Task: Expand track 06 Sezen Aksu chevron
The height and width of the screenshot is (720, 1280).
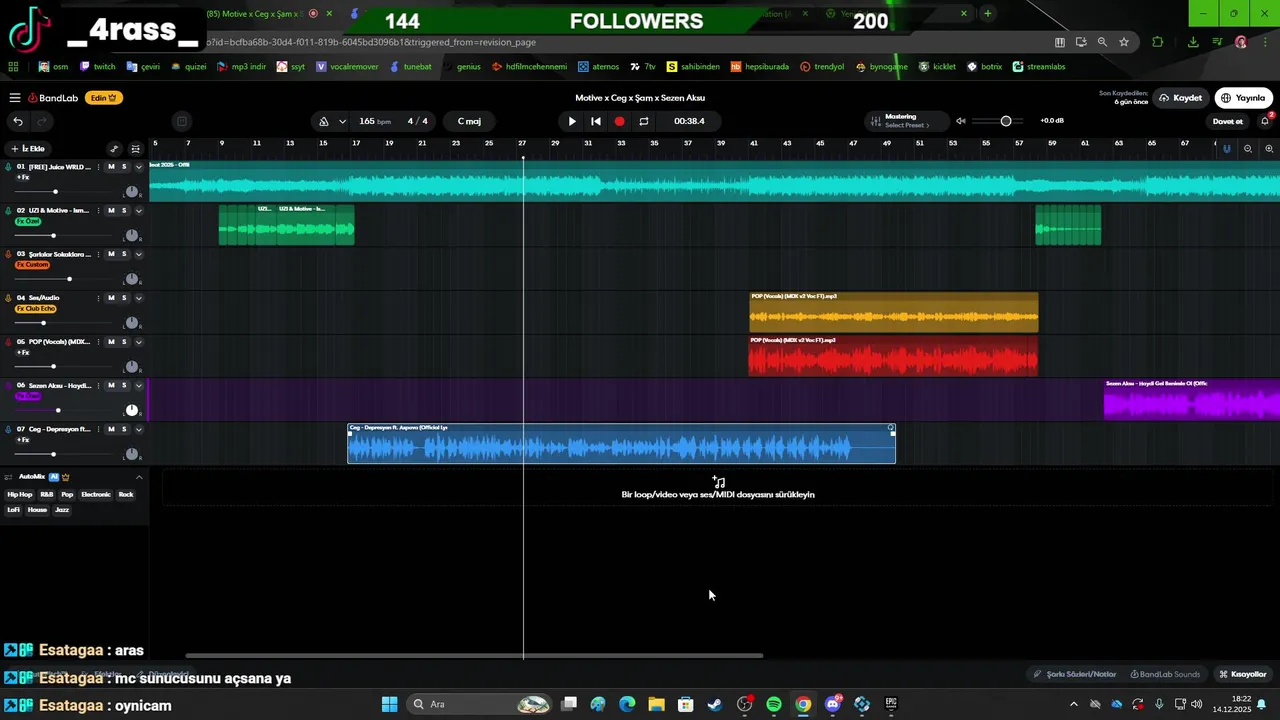Action: (139, 386)
